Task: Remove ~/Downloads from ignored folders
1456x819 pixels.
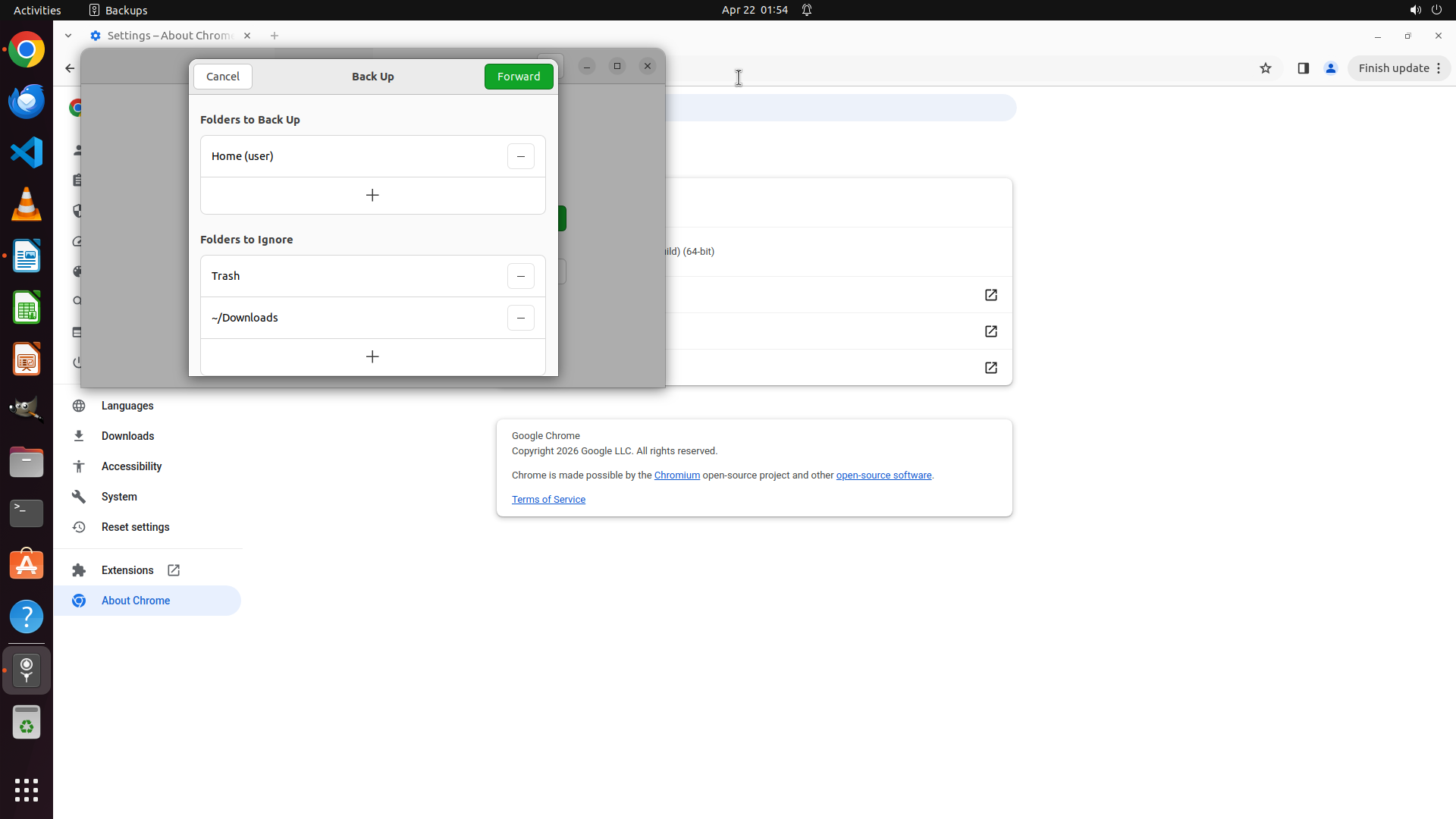Action: (x=520, y=318)
